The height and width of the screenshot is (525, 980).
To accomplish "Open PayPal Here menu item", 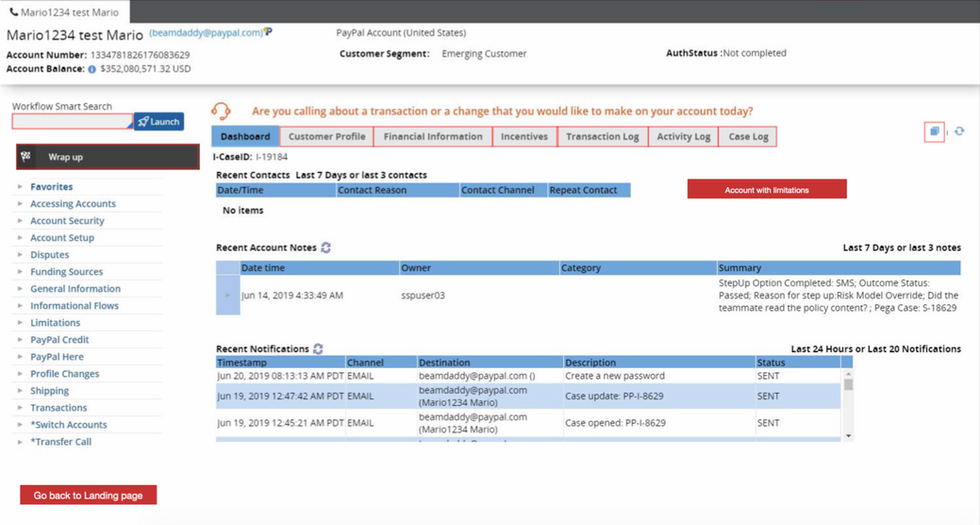I will click(57, 357).
